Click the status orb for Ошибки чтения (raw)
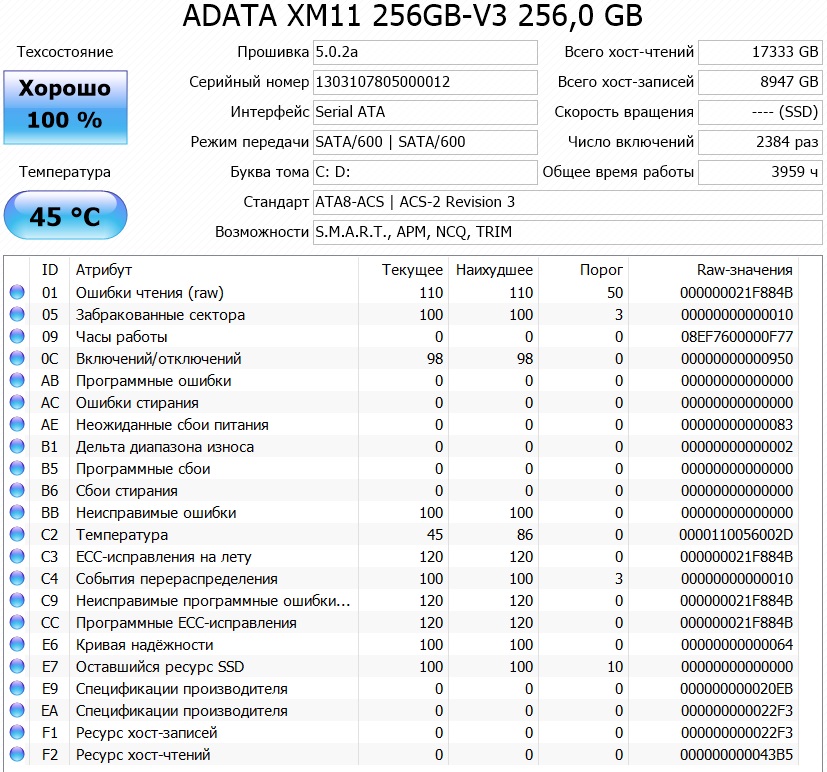Viewport: 827px width, 772px height. (17, 293)
